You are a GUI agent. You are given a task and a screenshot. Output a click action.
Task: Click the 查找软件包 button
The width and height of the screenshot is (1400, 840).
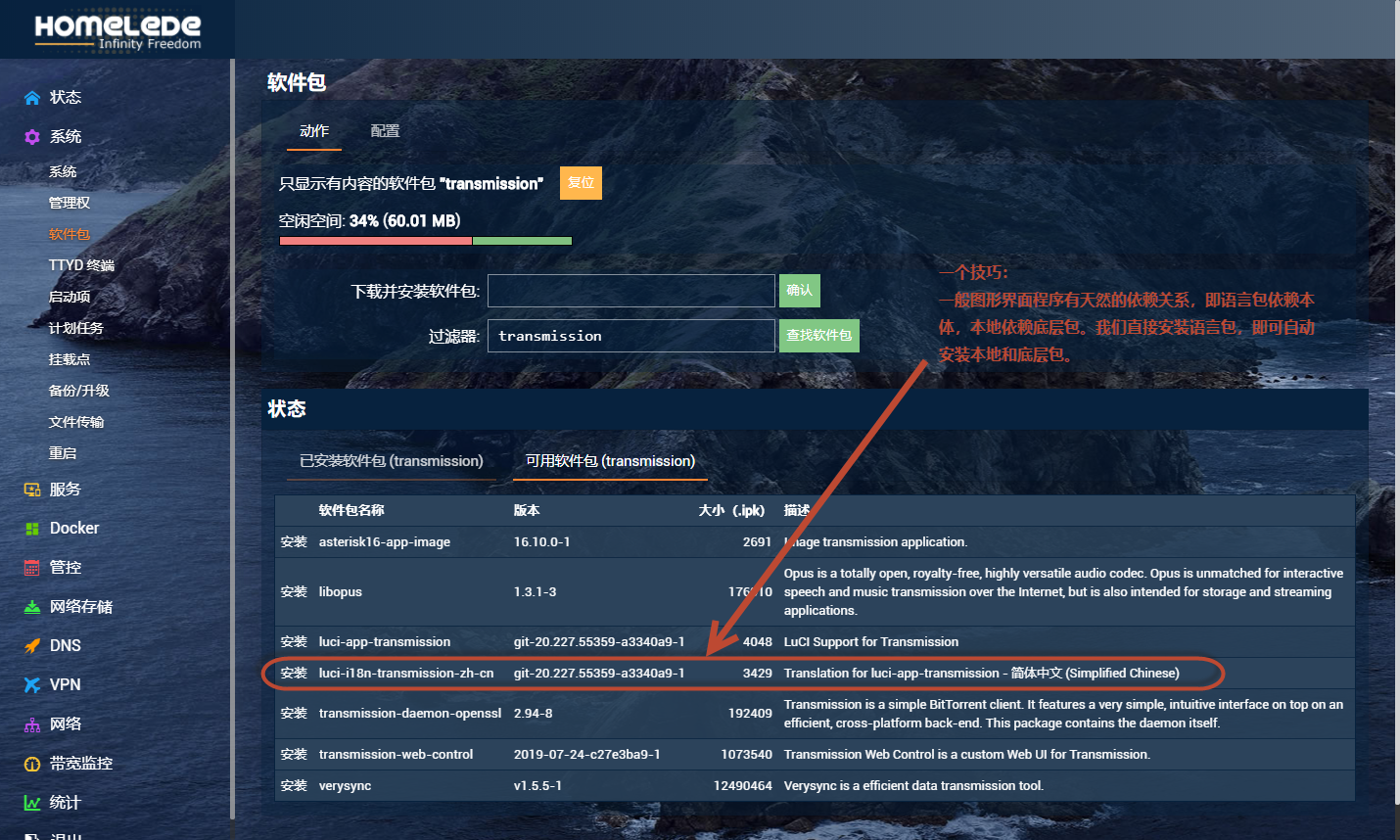point(819,336)
